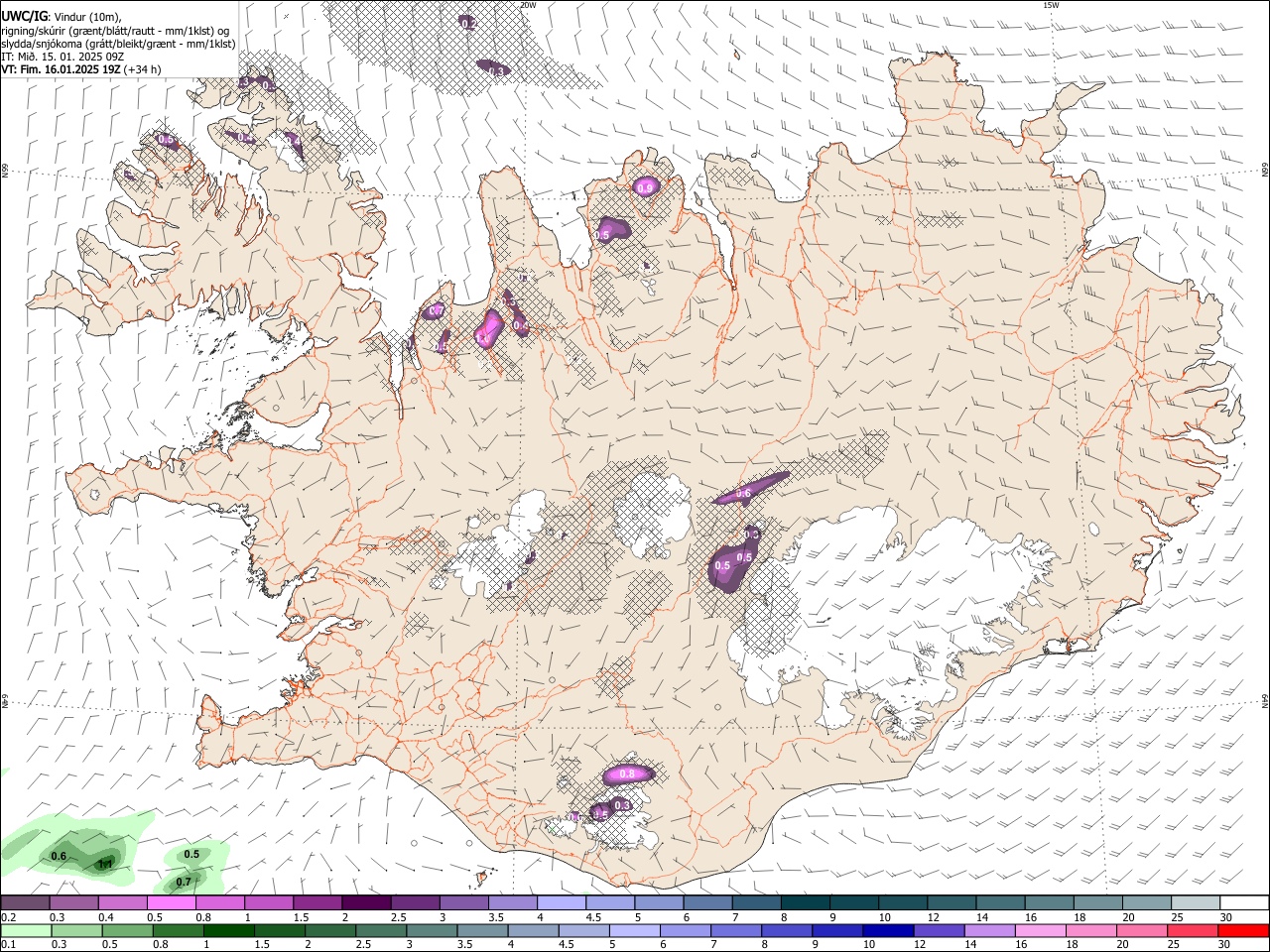Click the green 0.6 rain value offshore
Image resolution: width=1270 pixels, height=952 pixels.
pos(59,856)
